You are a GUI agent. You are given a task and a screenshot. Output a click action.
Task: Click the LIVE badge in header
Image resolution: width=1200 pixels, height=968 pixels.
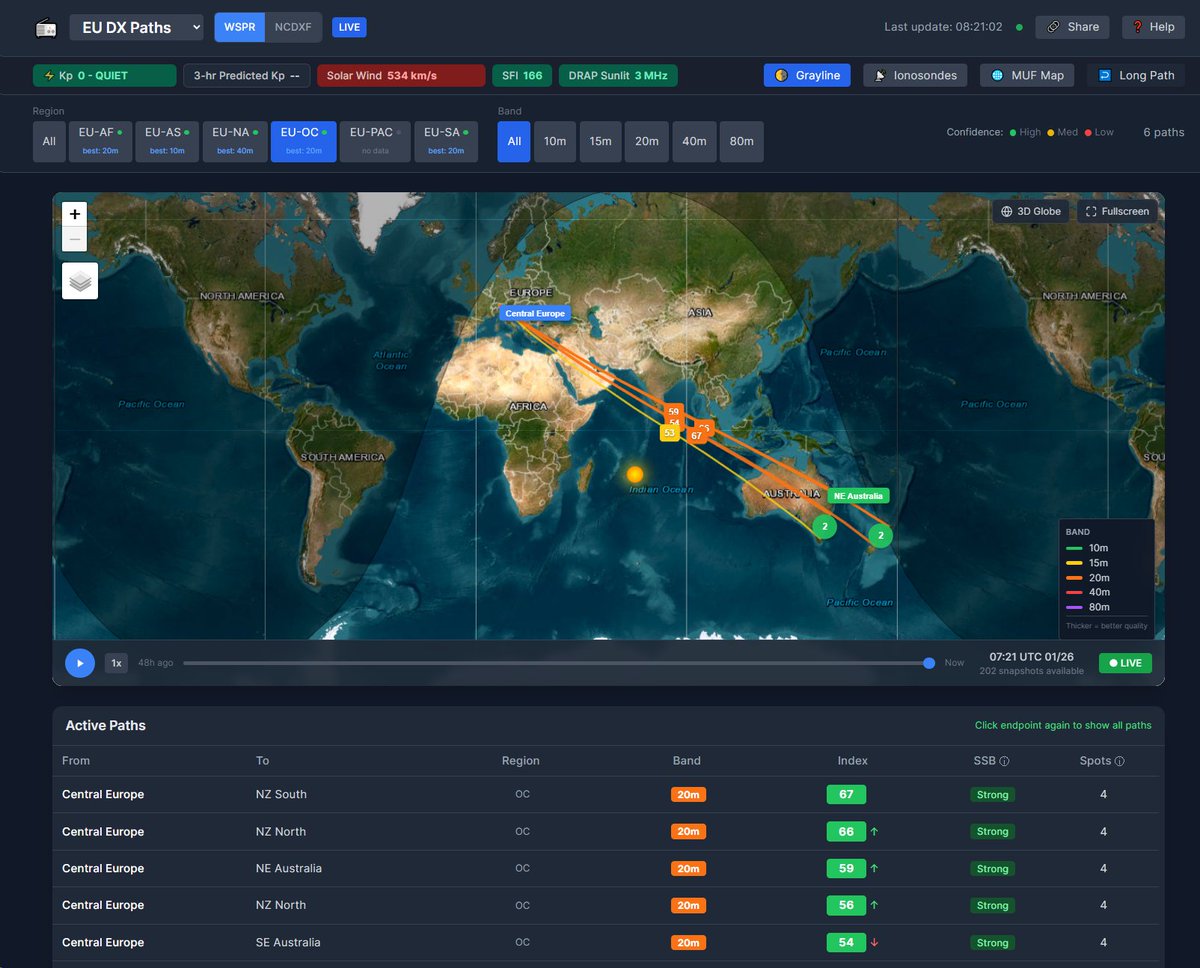[x=349, y=27]
